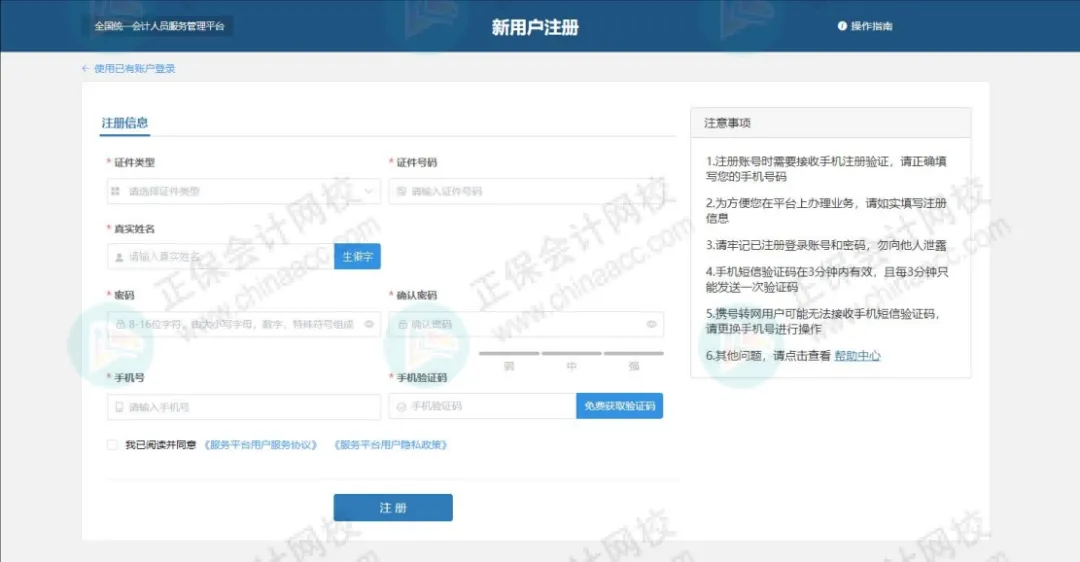Screen dimensions: 1080x562
Task: Click the 注意事项 panel header
Action: [x=831, y=123]
